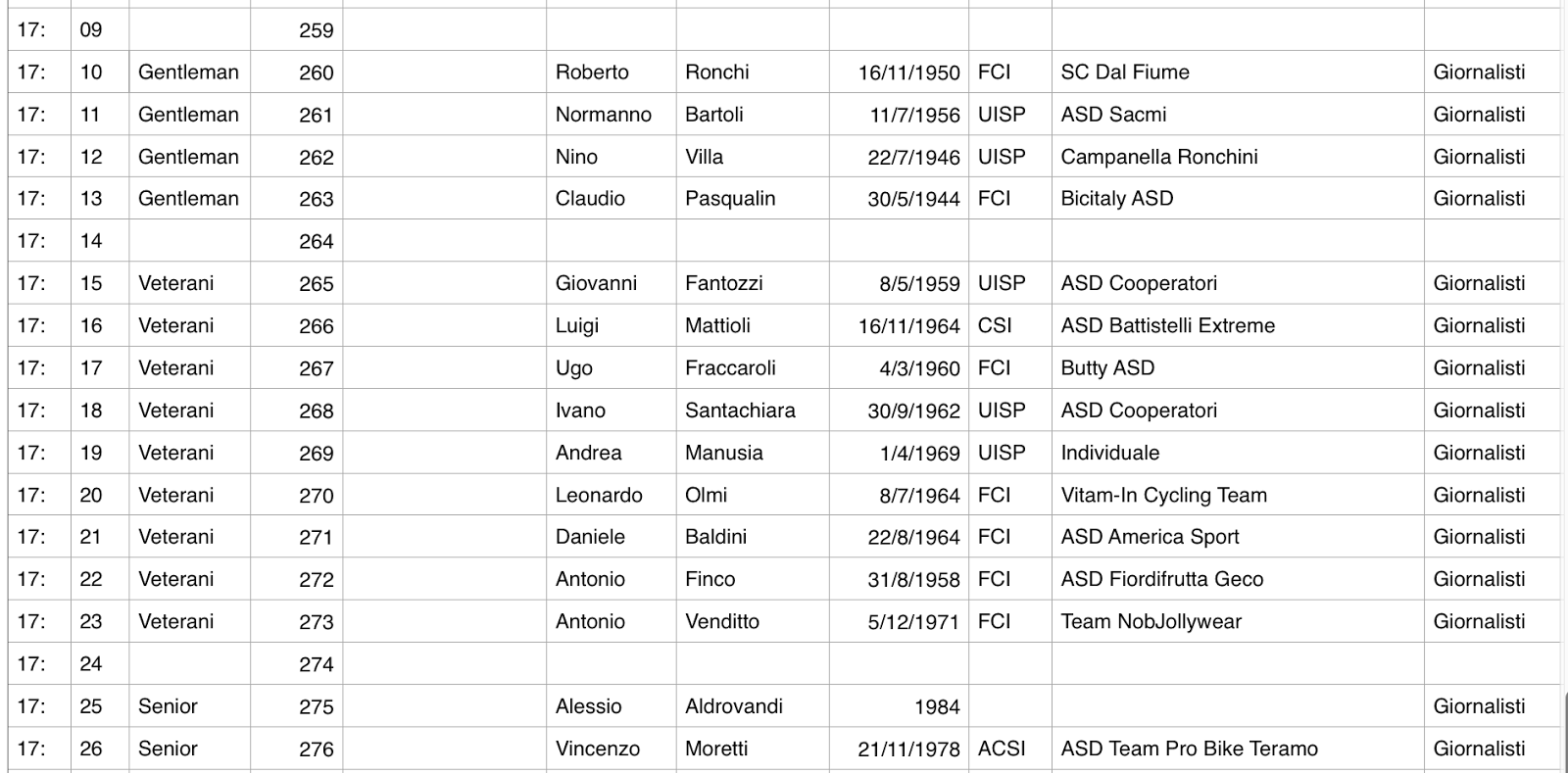Select the Pasqualin surname cell

click(752, 198)
